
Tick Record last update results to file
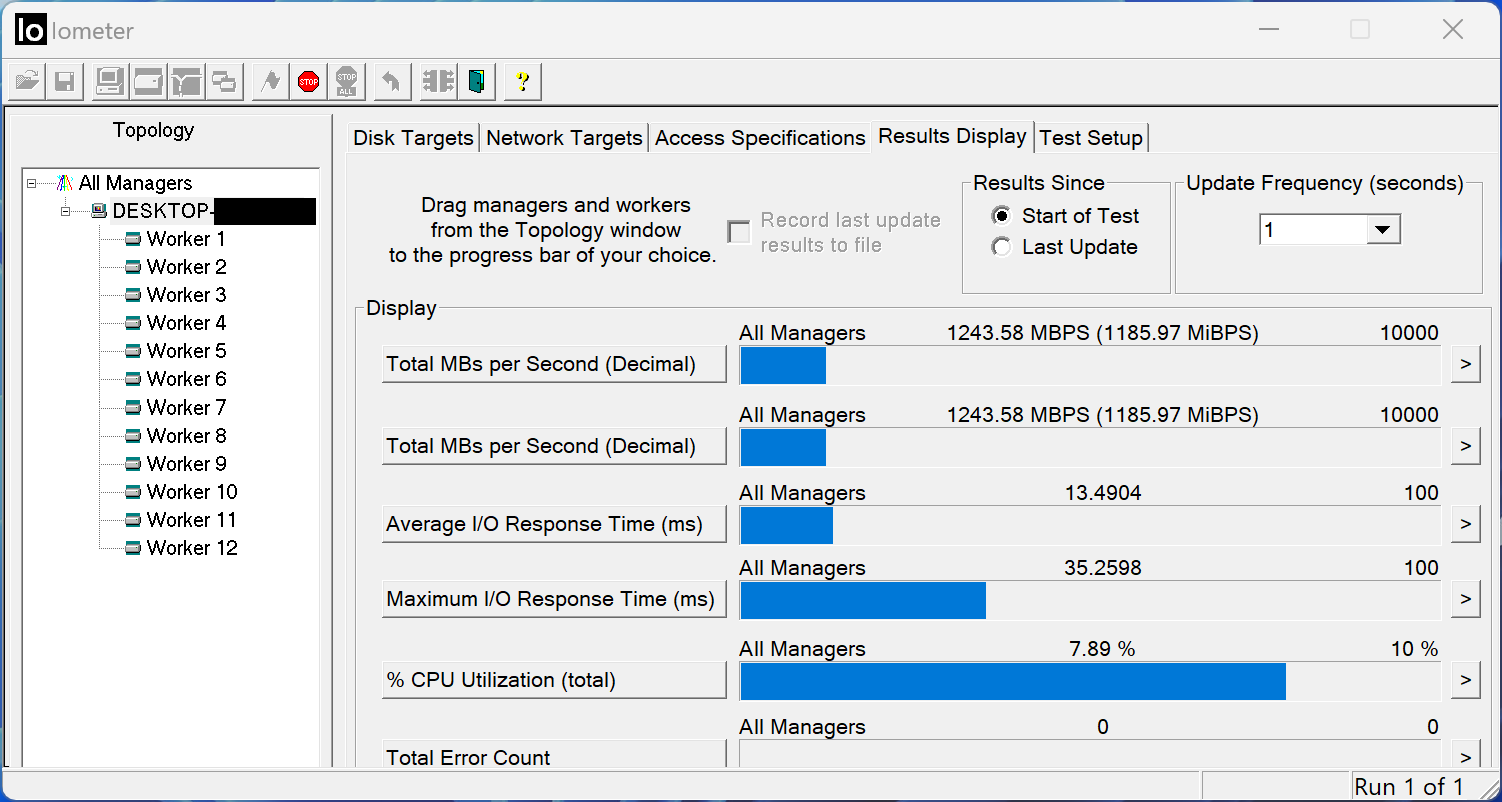pyautogui.click(x=739, y=232)
